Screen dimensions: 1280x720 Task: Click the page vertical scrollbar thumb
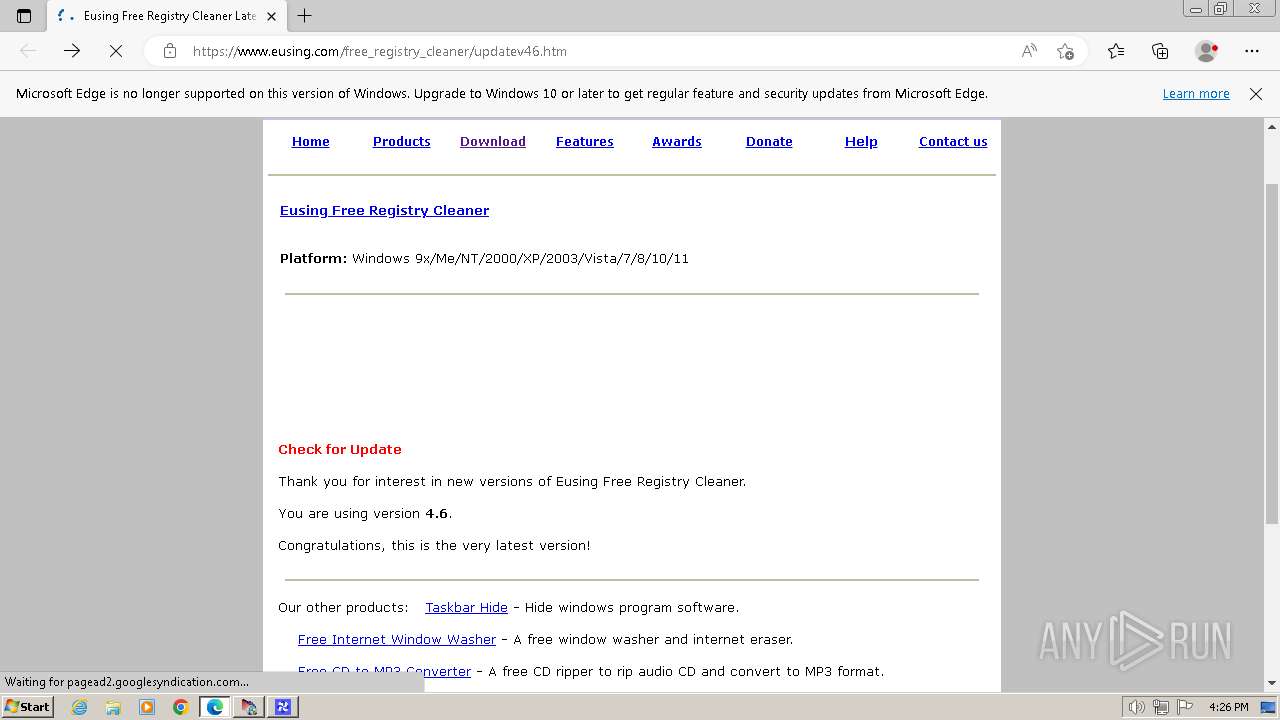pos(1272,355)
